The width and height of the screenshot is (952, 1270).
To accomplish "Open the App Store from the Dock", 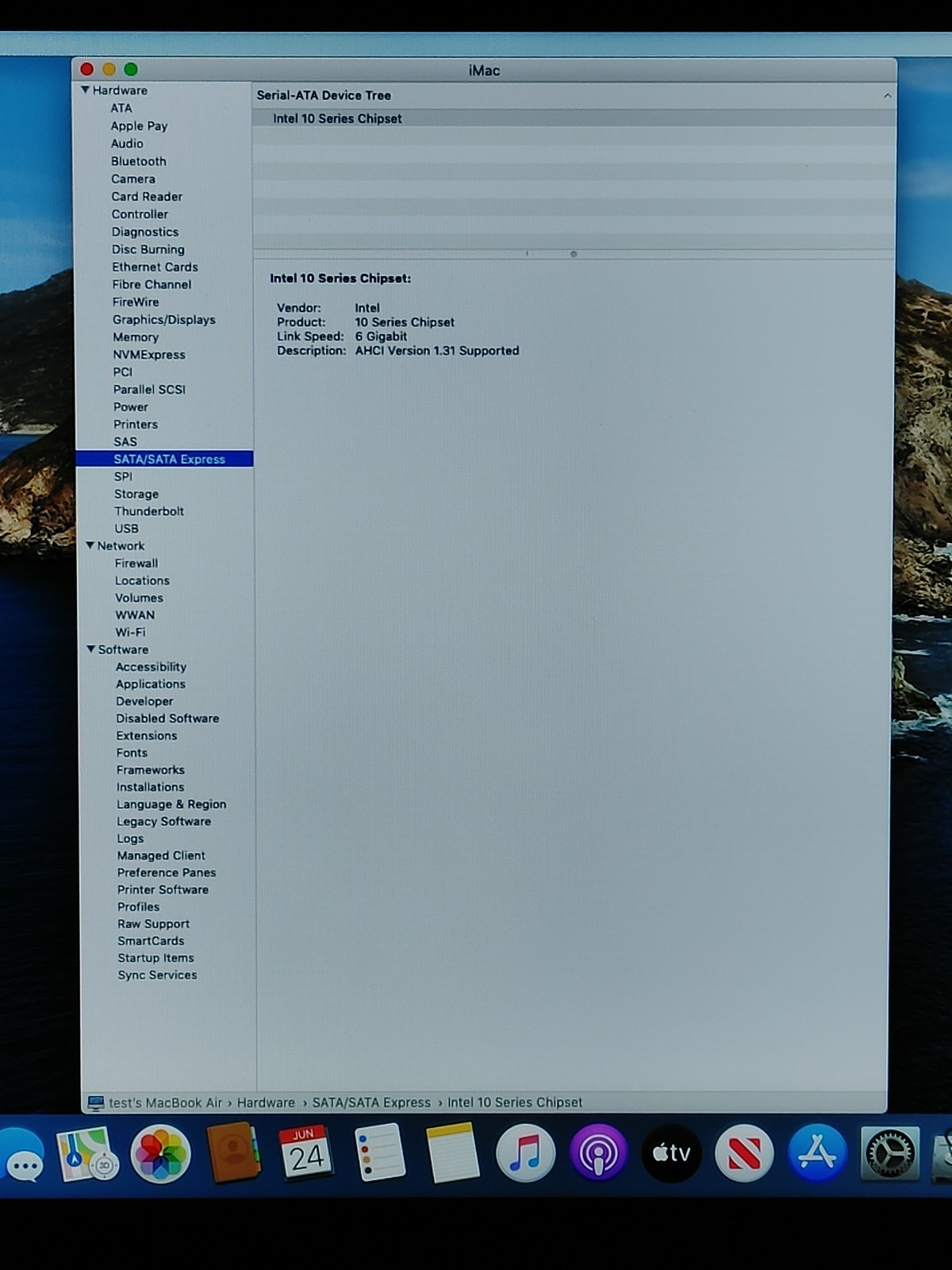I will point(817,1153).
